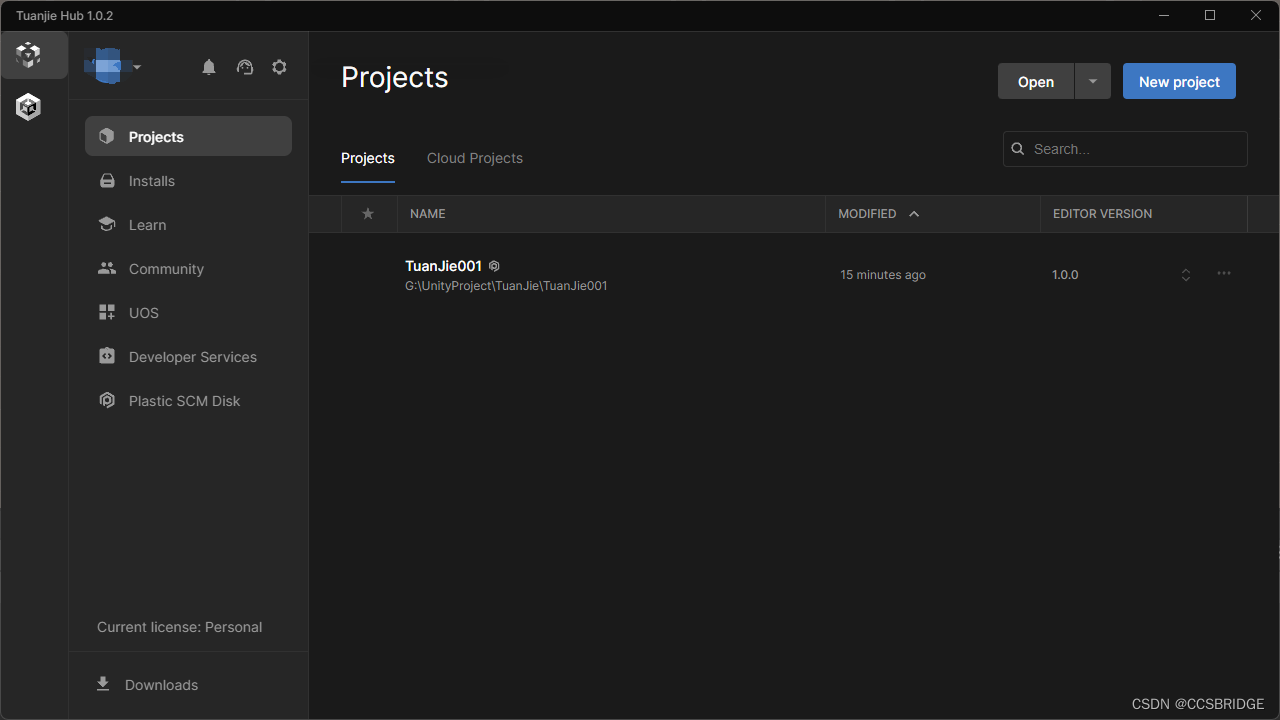
Task: Focus the project Search field
Action: click(1125, 149)
